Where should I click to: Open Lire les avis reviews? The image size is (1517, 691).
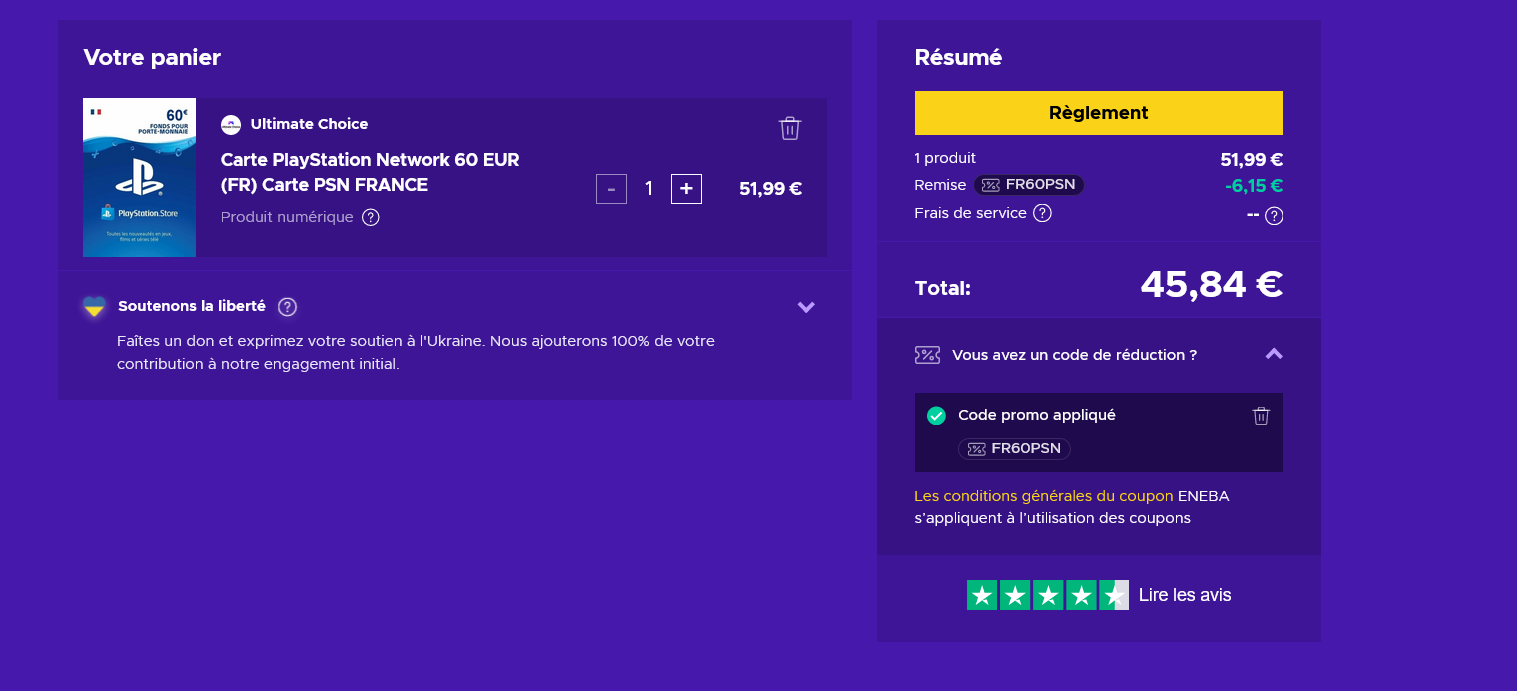(1184, 594)
